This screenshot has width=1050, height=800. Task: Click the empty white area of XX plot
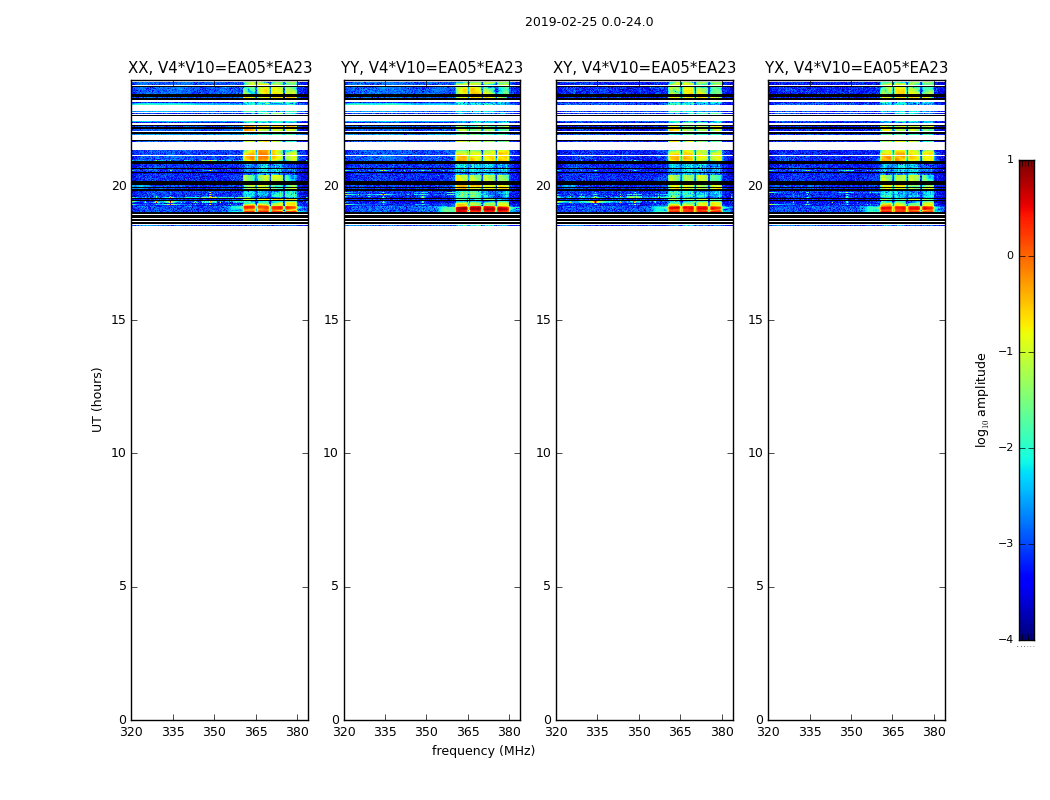coord(219,450)
